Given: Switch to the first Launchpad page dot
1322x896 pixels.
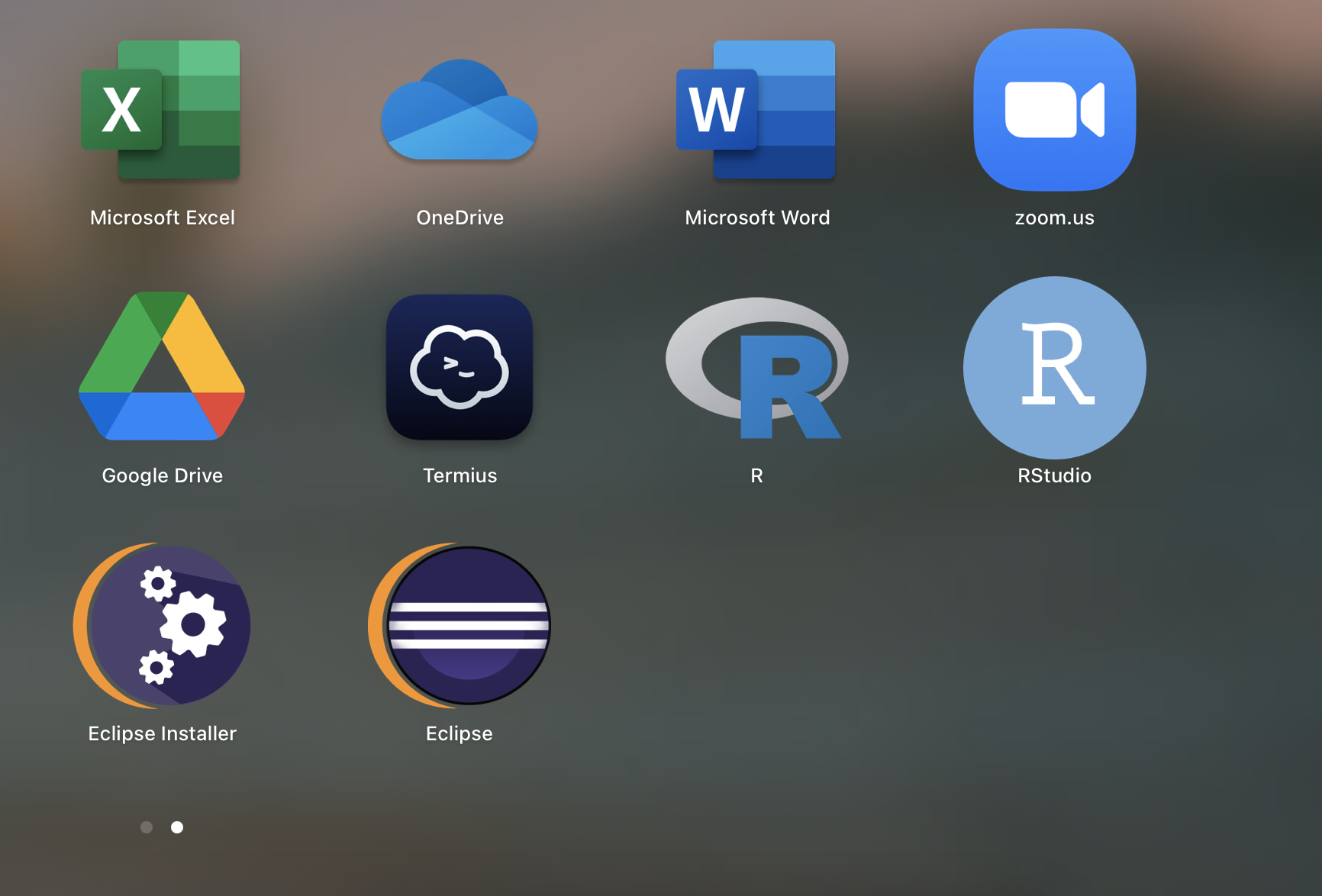Looking at the screenshot, I should (x=147, y=827).
